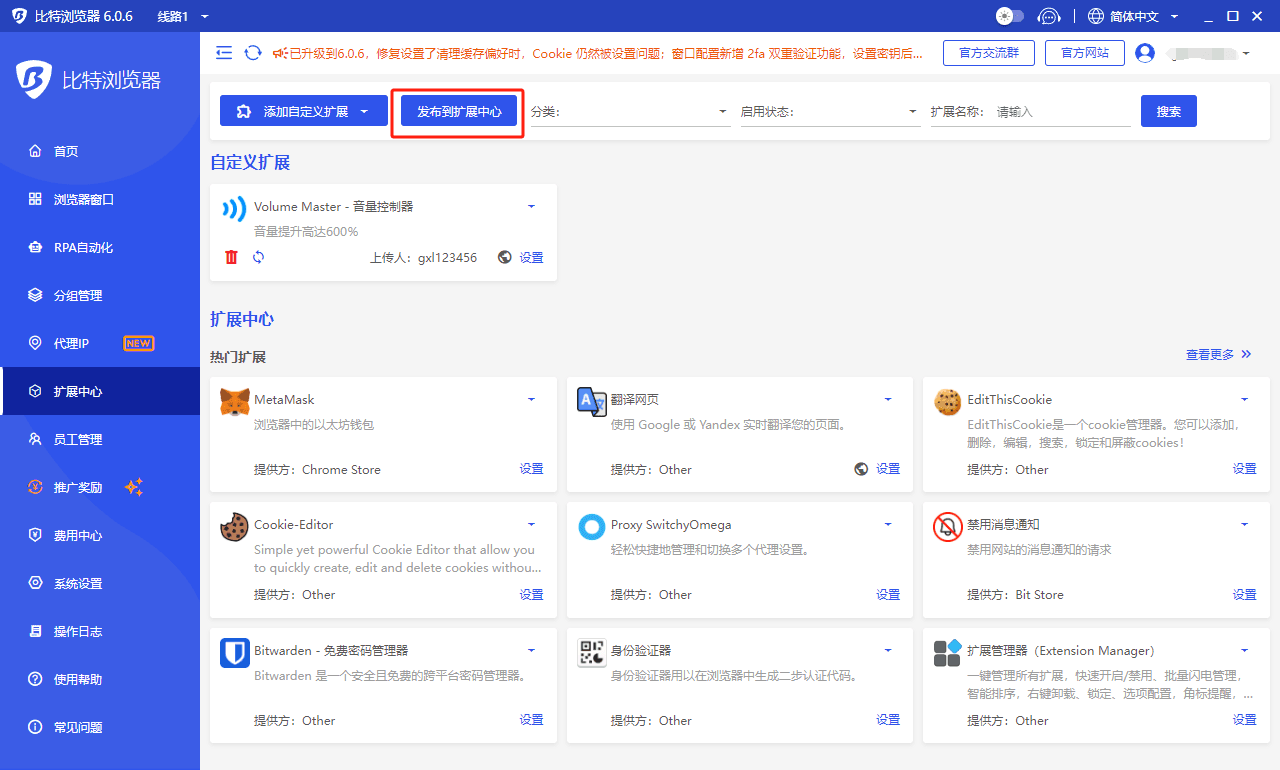
Task: Open 设置 for 禁用消息通知
Action: [1245, 595]
